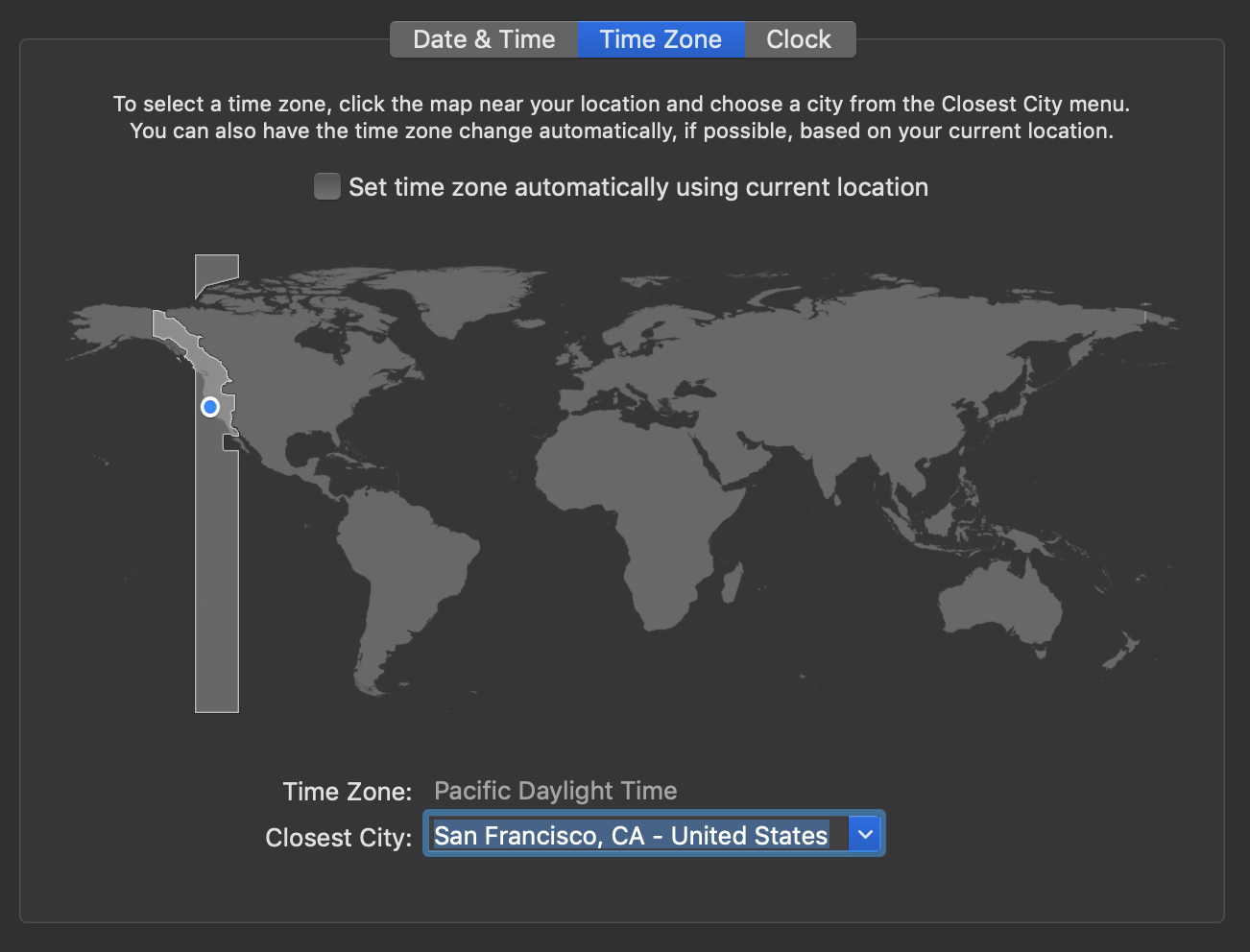
Task: Select the Time Zone tab
Action: [x=660, y=38]
